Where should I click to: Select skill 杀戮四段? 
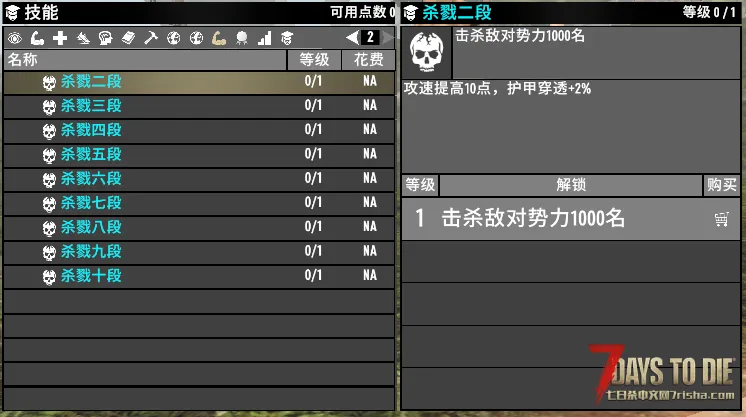point(91,130)
